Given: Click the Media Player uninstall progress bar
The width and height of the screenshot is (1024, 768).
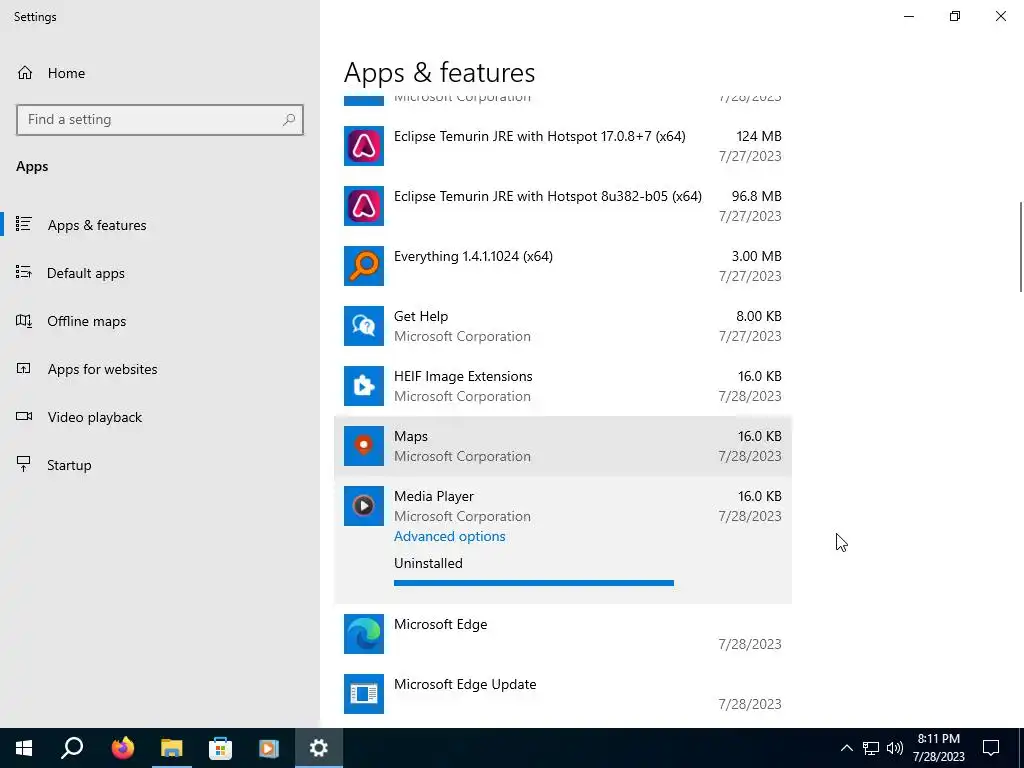Looking at the screenshot, I should (x=534, y=583).
